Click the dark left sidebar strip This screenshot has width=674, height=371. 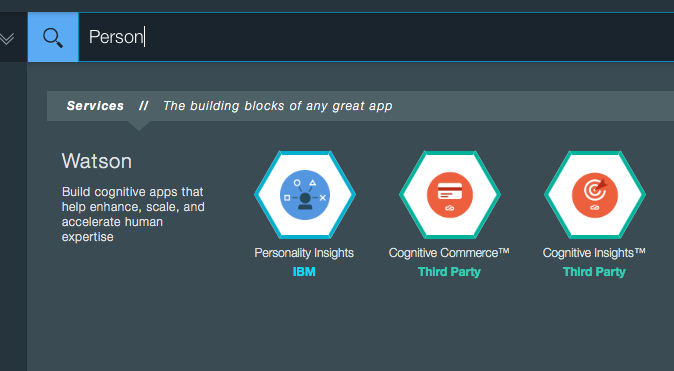(13, 216)
